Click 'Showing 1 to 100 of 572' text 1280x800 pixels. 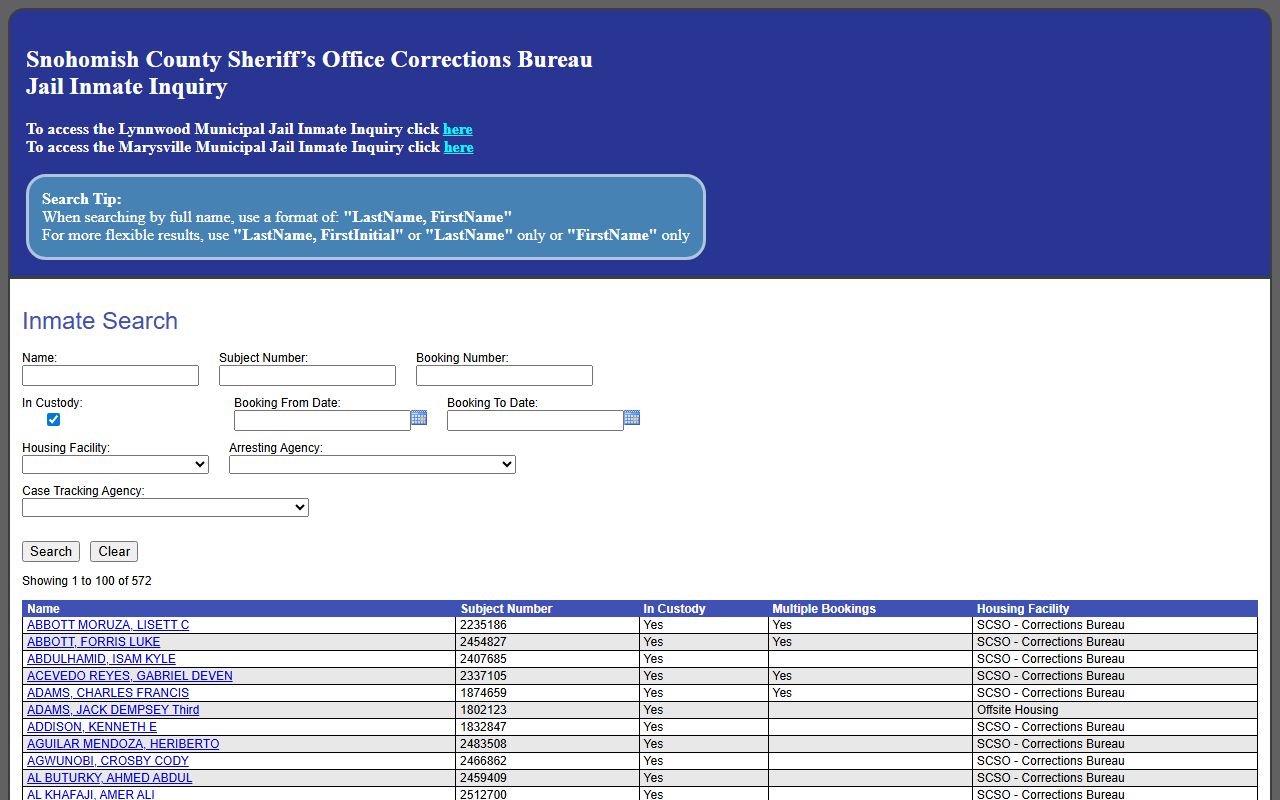[x=87, y=581]
